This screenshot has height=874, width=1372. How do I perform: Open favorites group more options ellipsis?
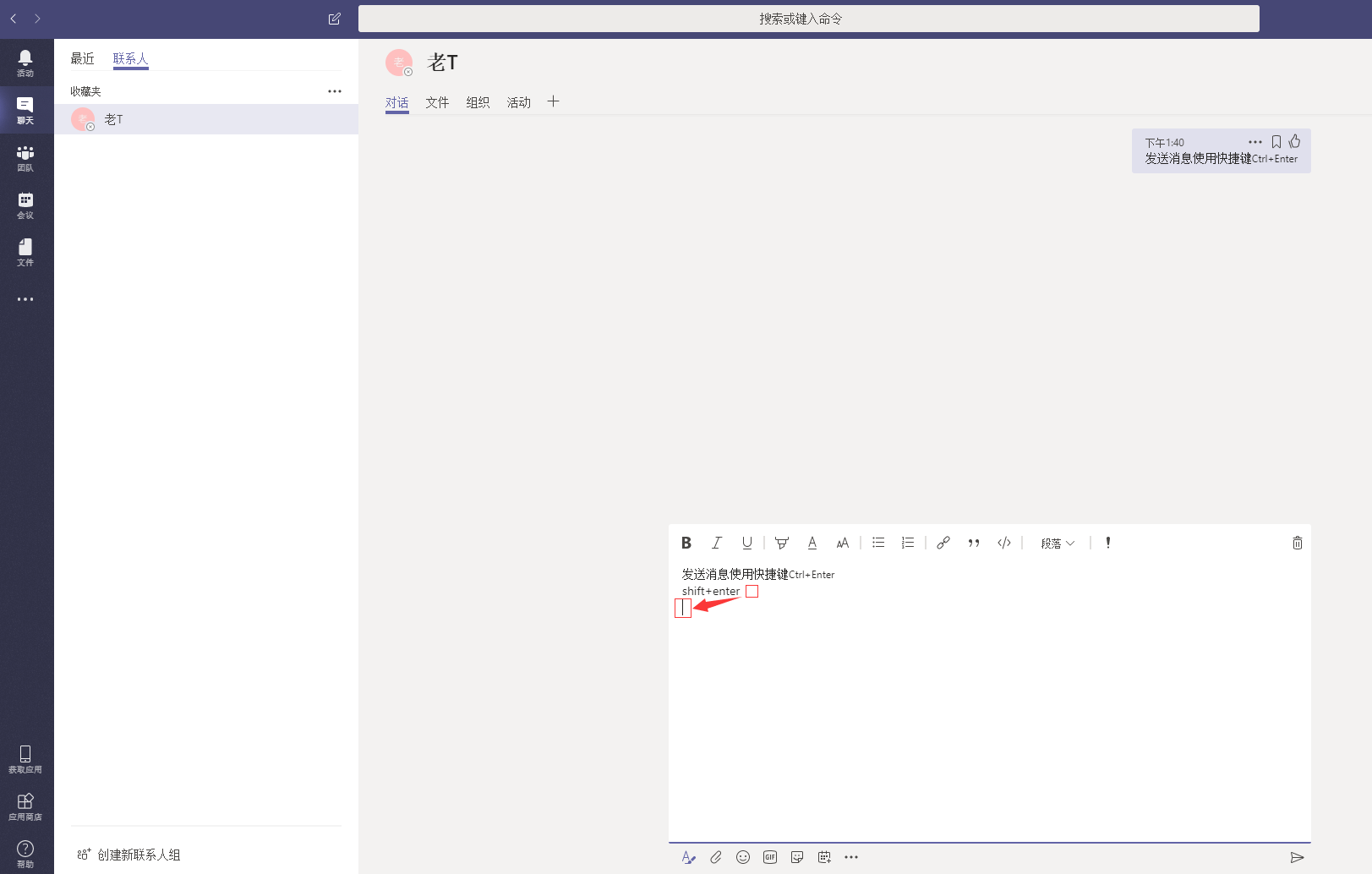pyautogui.click(x=335, y=91)
